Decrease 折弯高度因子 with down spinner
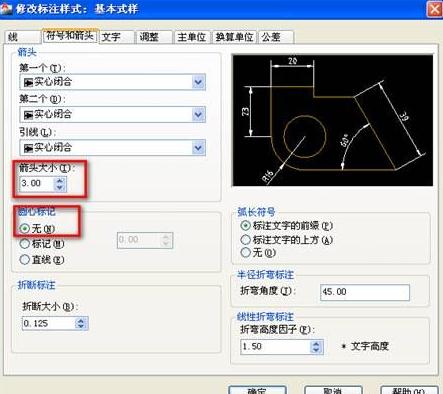 tap(316, 350)
